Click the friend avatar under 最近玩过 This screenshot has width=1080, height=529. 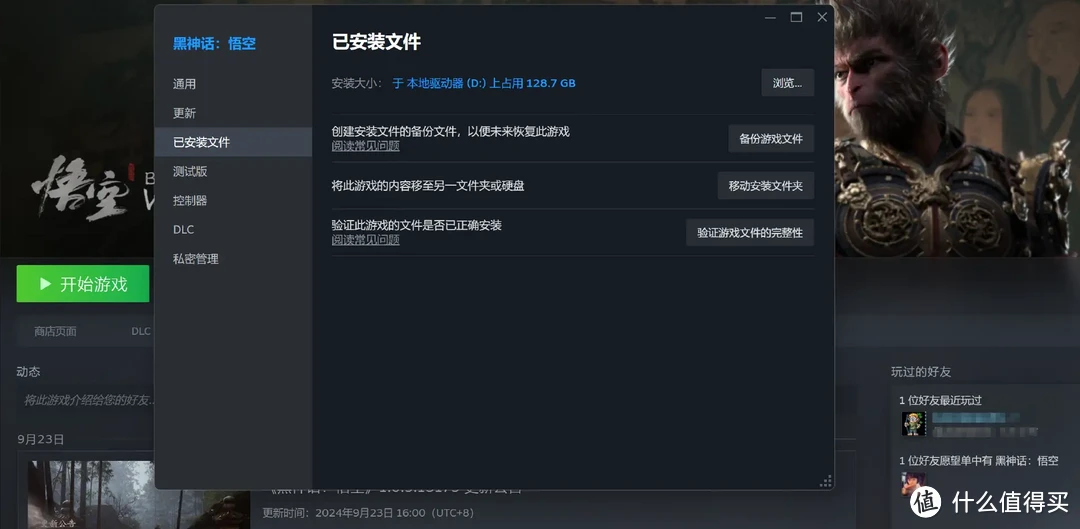tap(914, 424)
